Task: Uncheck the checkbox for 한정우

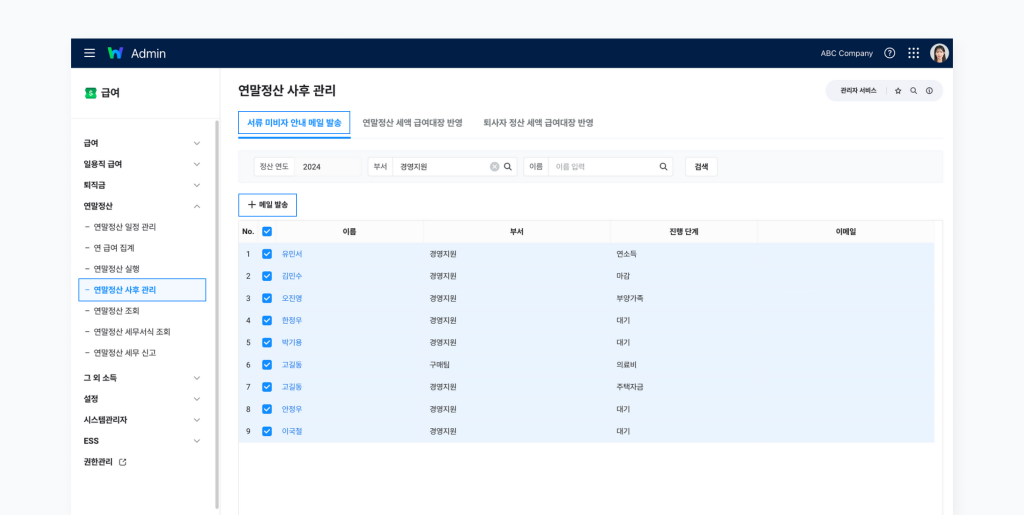Action: tap(266, 320)
